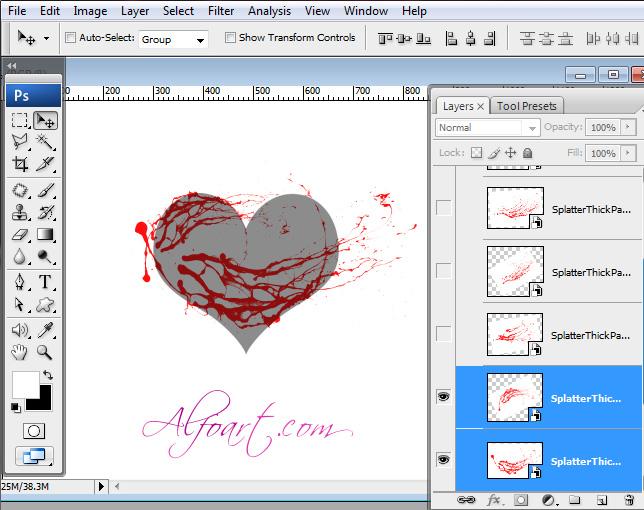Check Show Transform Controls
Viewport: 644px width, 510px height.
coord(230,38)
